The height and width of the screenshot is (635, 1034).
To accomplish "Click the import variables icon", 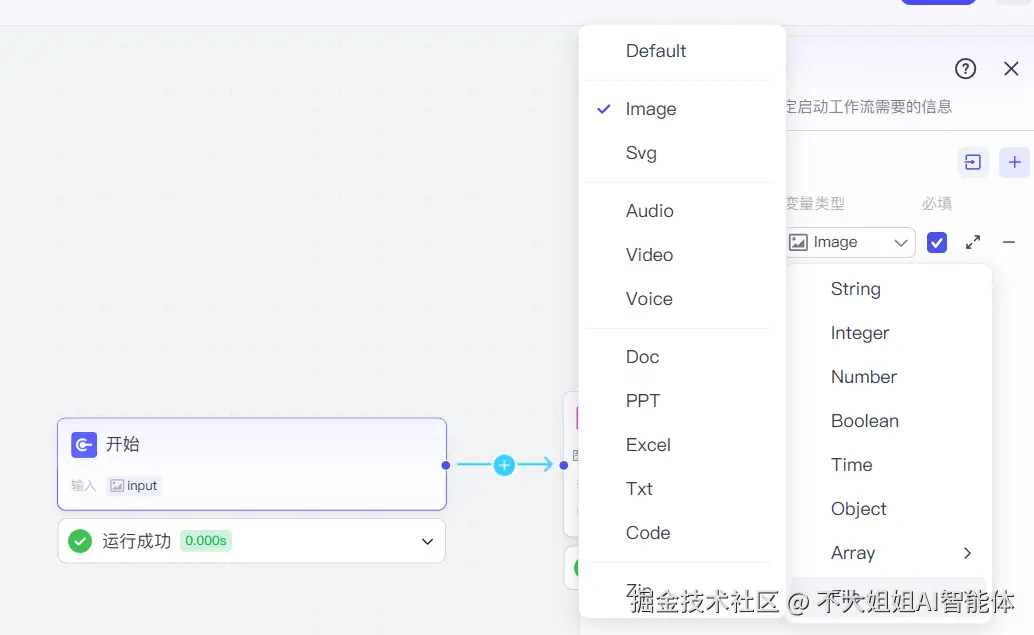I will (x=973, y=162).
